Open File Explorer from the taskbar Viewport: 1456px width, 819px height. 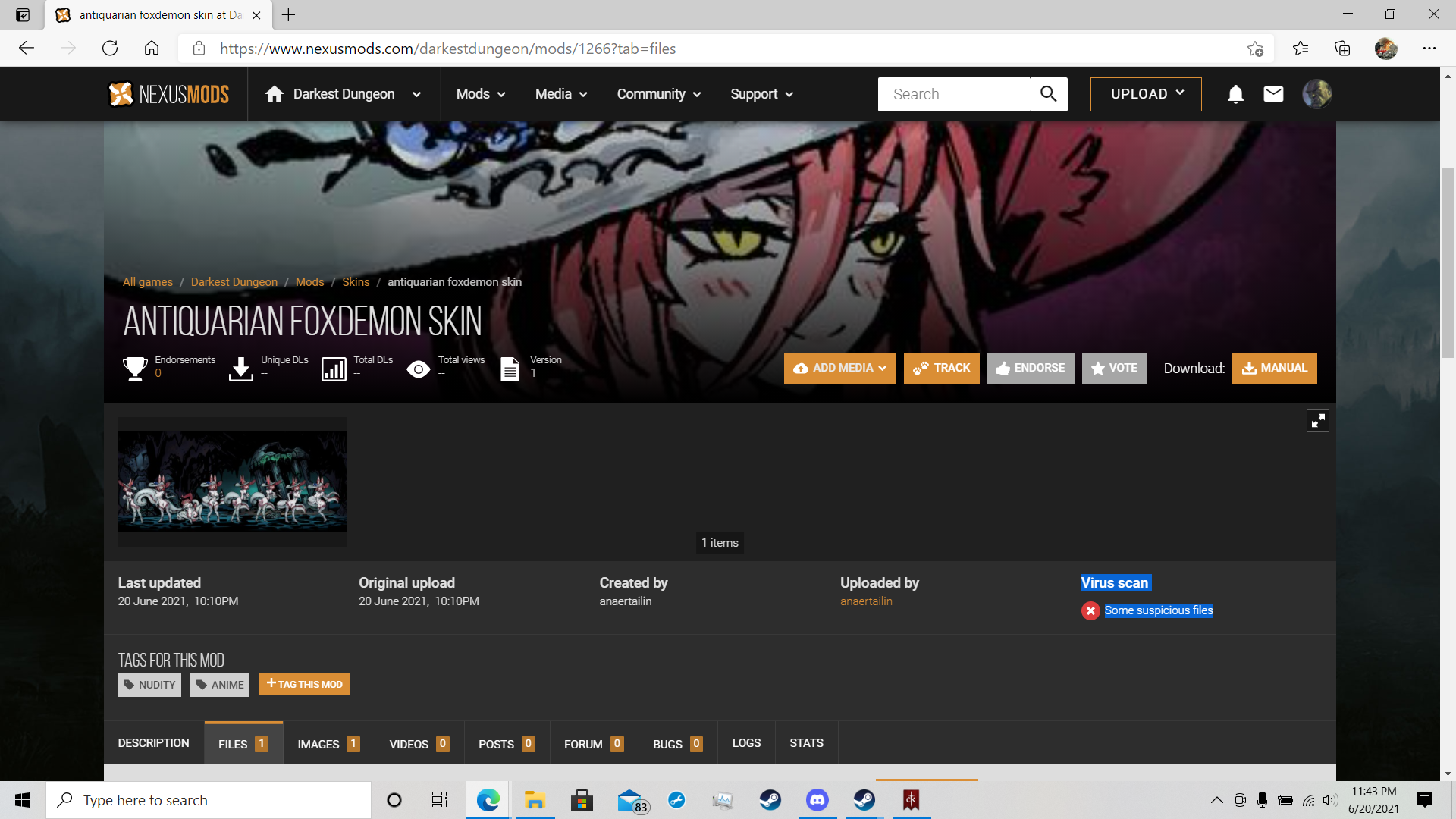coord(535,800)
